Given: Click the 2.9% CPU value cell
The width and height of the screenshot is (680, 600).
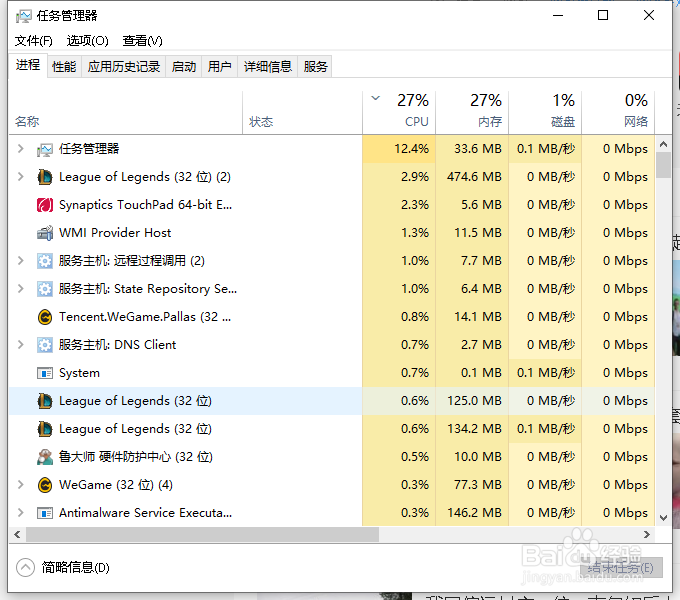Looking at the screenshot, I should tap(399, 177).
